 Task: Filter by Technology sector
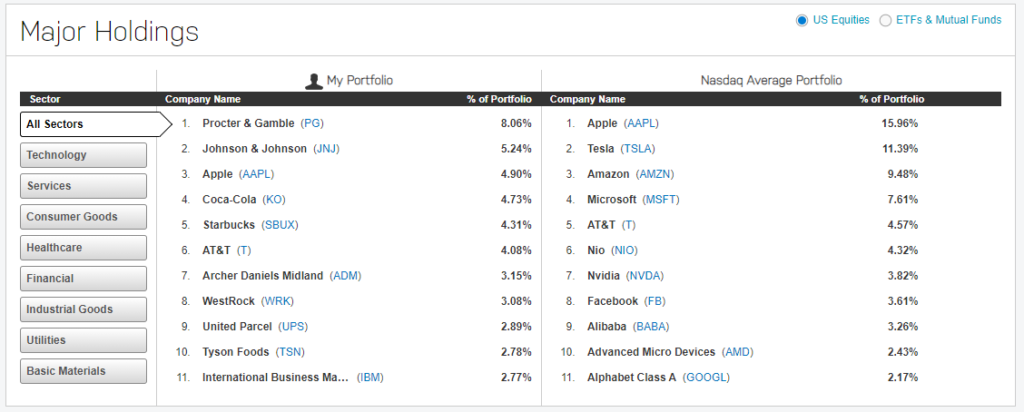pos(84,155)
